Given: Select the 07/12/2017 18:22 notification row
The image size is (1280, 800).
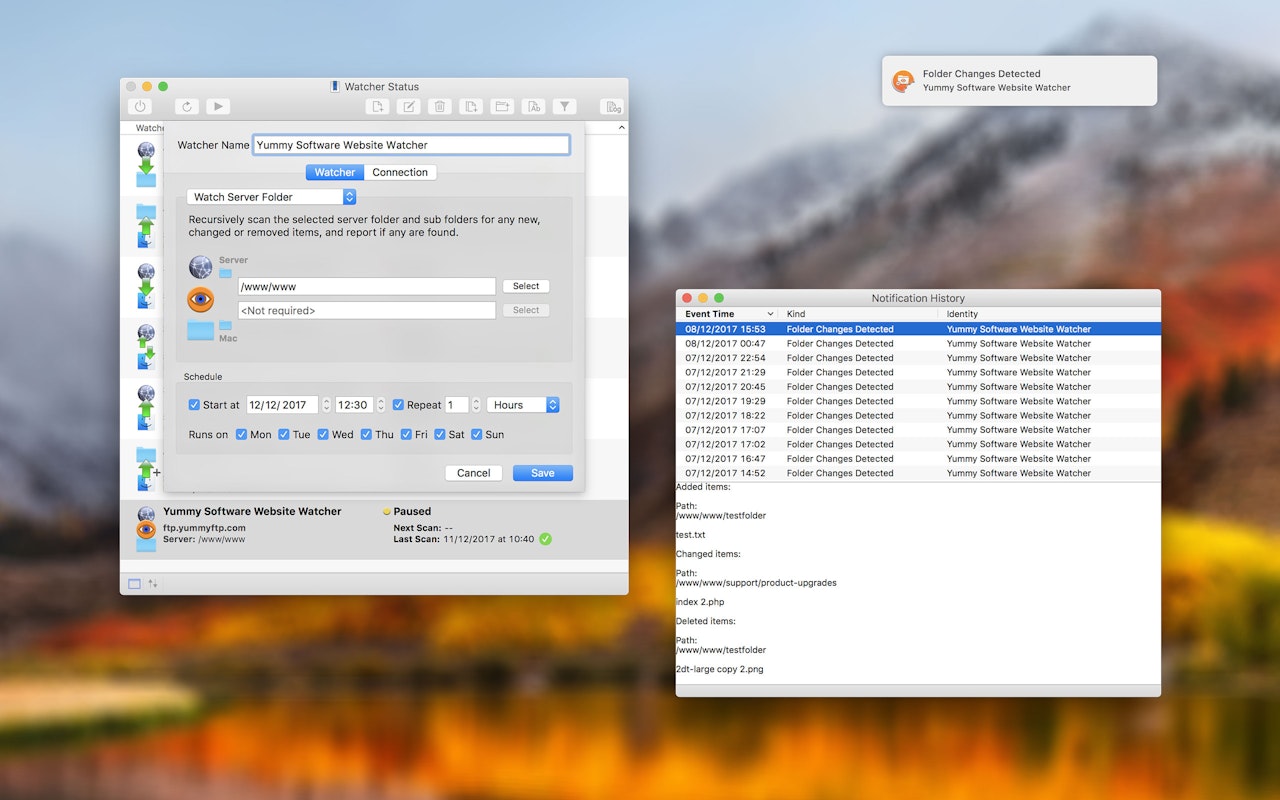Looking at the screenshot, I should (918, 416).
